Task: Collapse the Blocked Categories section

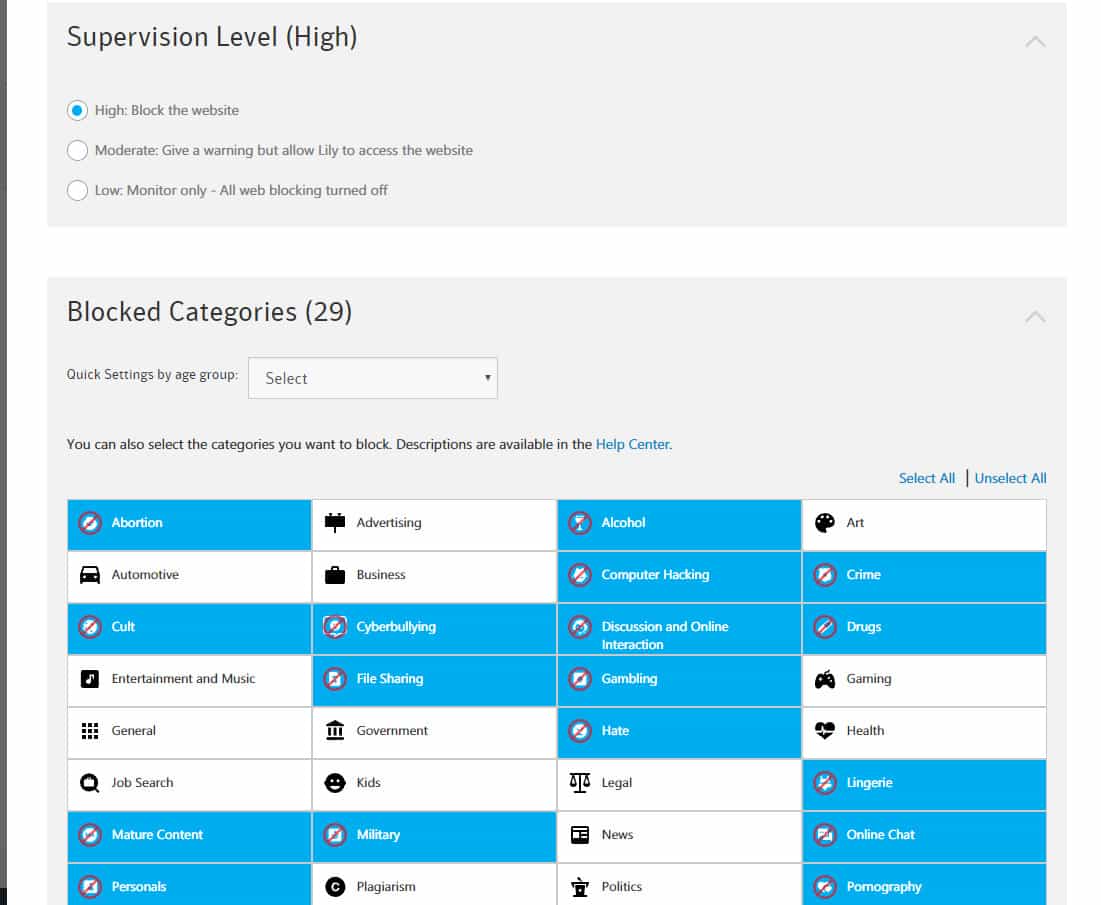Action: (x=1035, y=317)
